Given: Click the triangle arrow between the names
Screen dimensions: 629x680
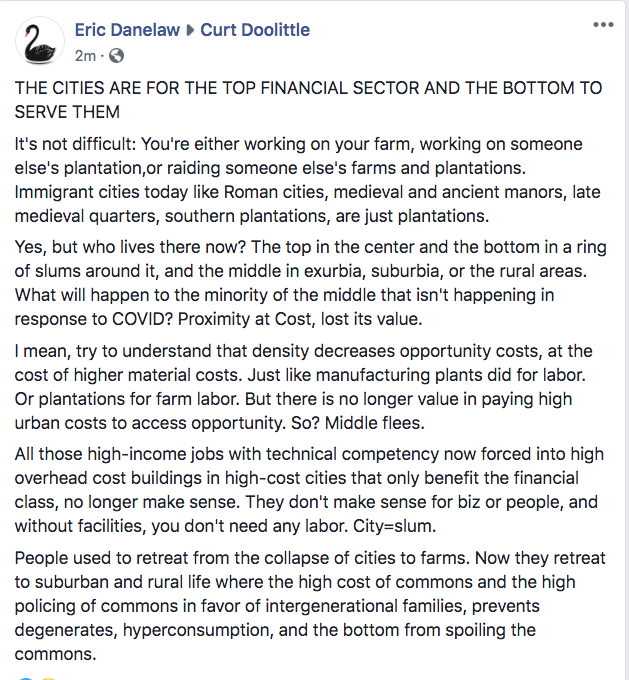Looking at the screenshot, I should 190,30.
